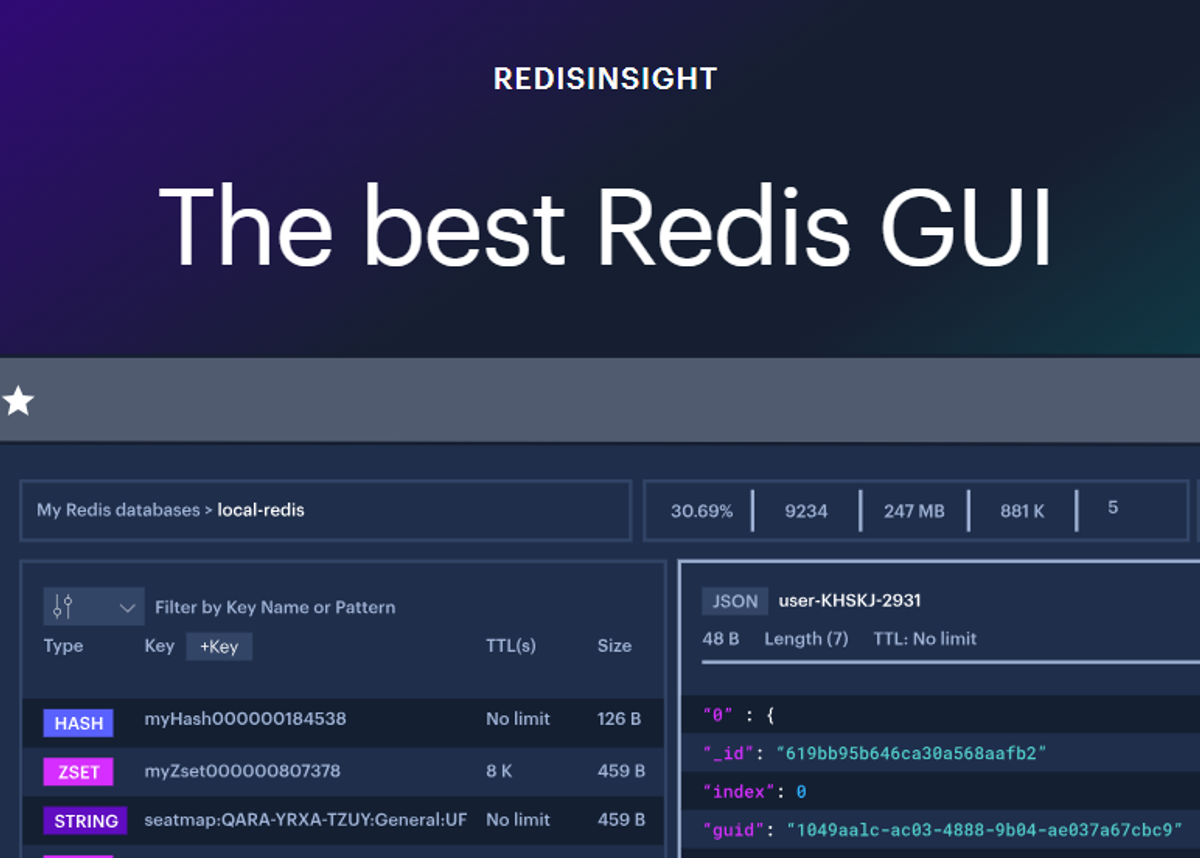Click the +Key button
Image resolution: width=1200 pixels, height=858 pixels.
coord(218,646)
